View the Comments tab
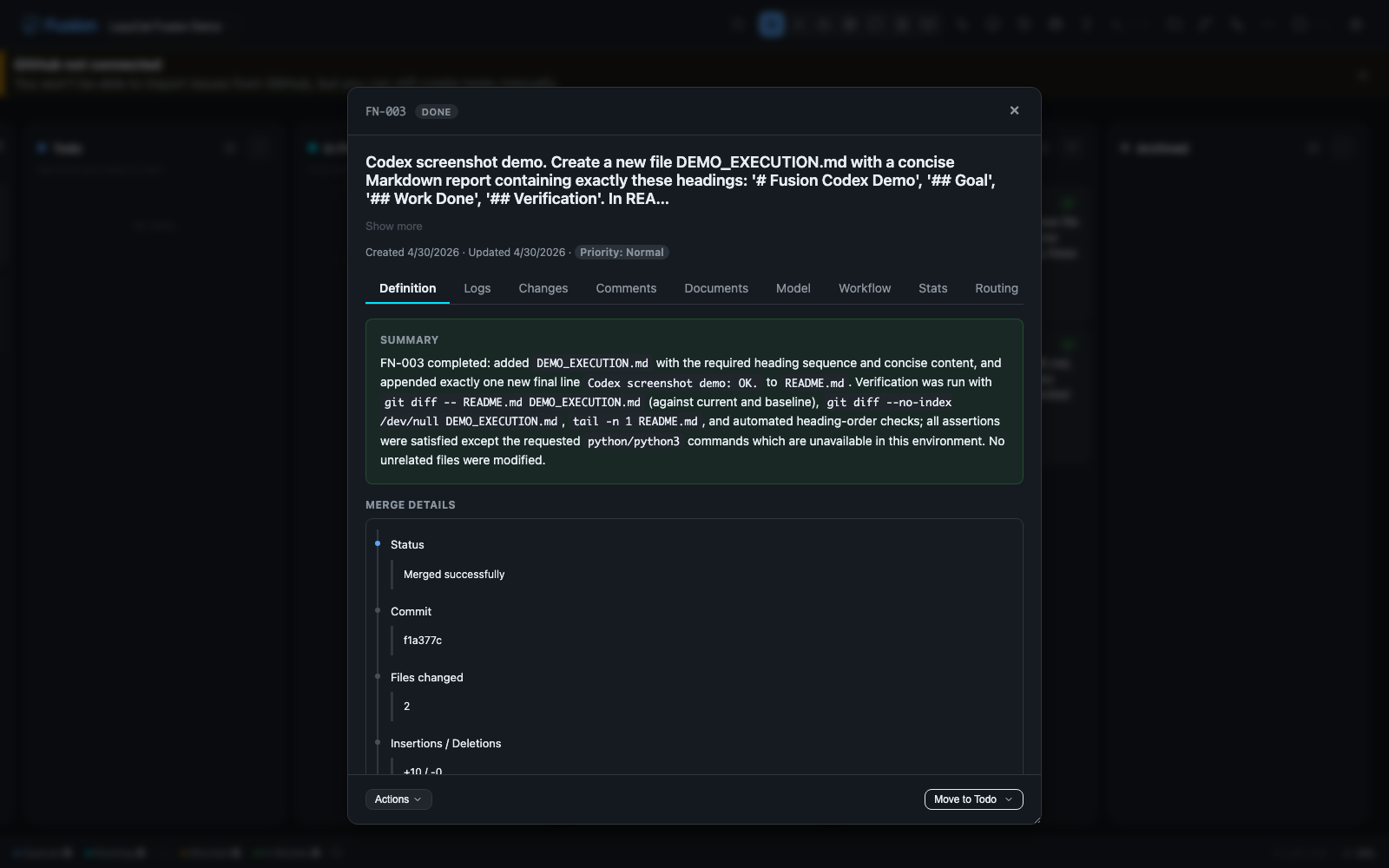Viewport: 1389px width, 868px height. click(x=626, y=288)
